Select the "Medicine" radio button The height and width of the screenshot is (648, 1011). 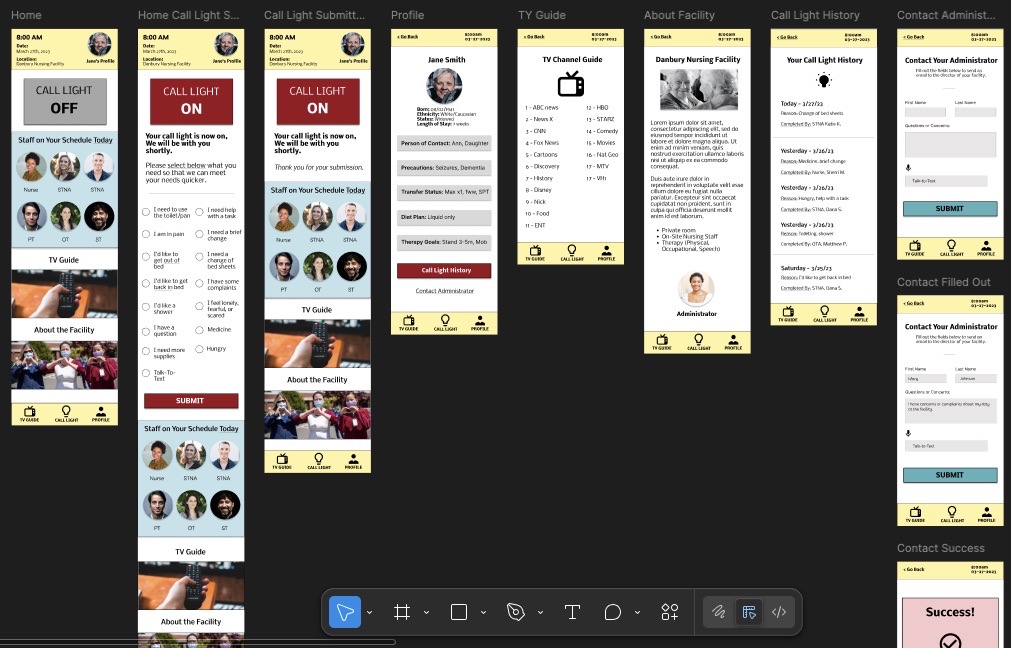(200, 329)
